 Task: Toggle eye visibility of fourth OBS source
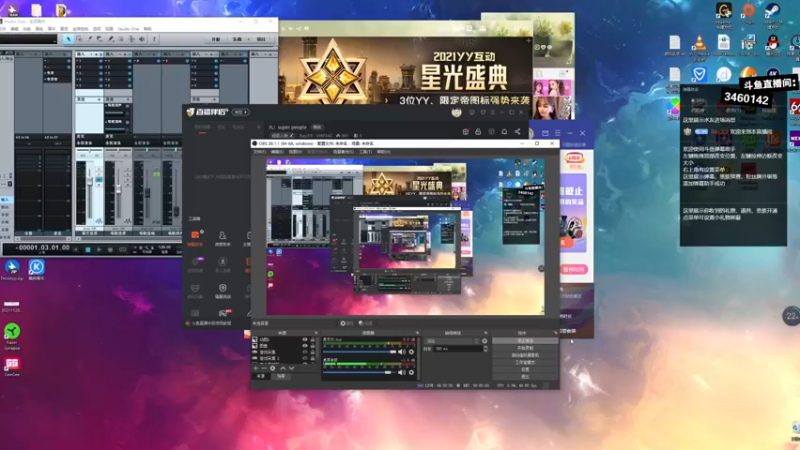[305, 358]
